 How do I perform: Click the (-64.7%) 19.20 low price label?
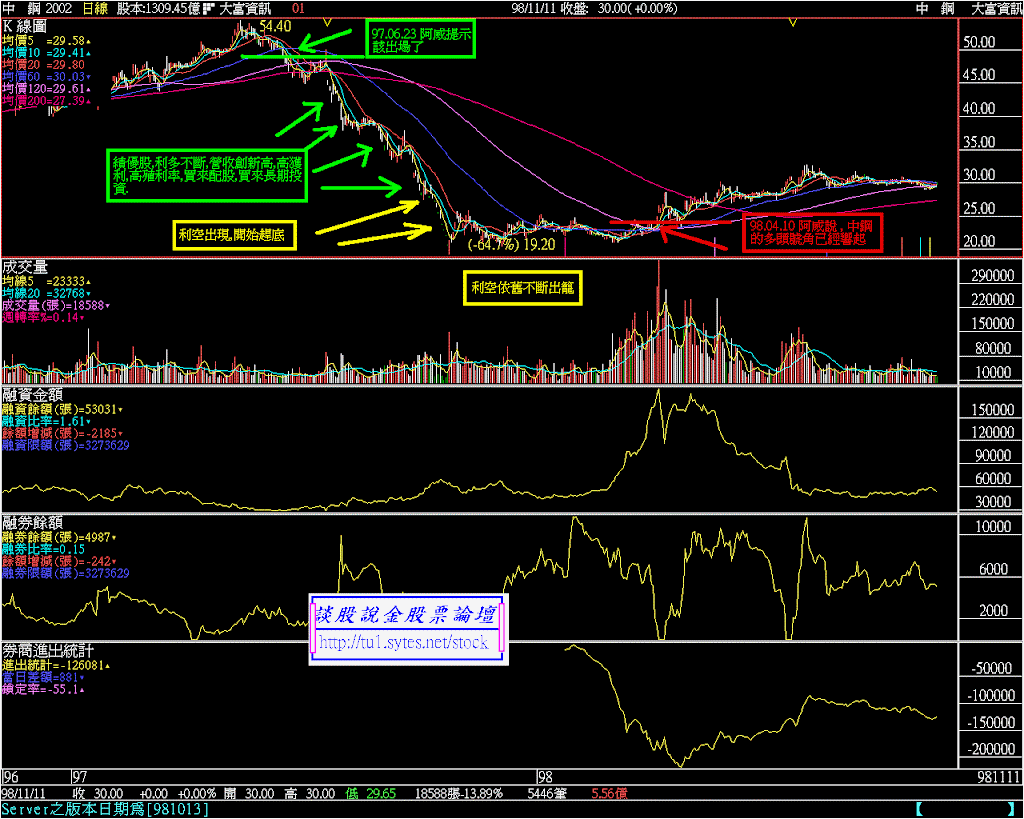(x=511, y=245)
